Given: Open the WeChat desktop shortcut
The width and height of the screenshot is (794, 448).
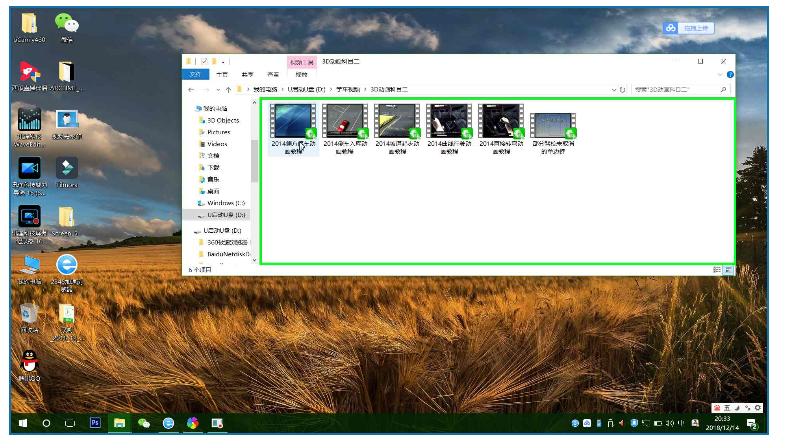Looking at the screenshot, I should (67, 27).
